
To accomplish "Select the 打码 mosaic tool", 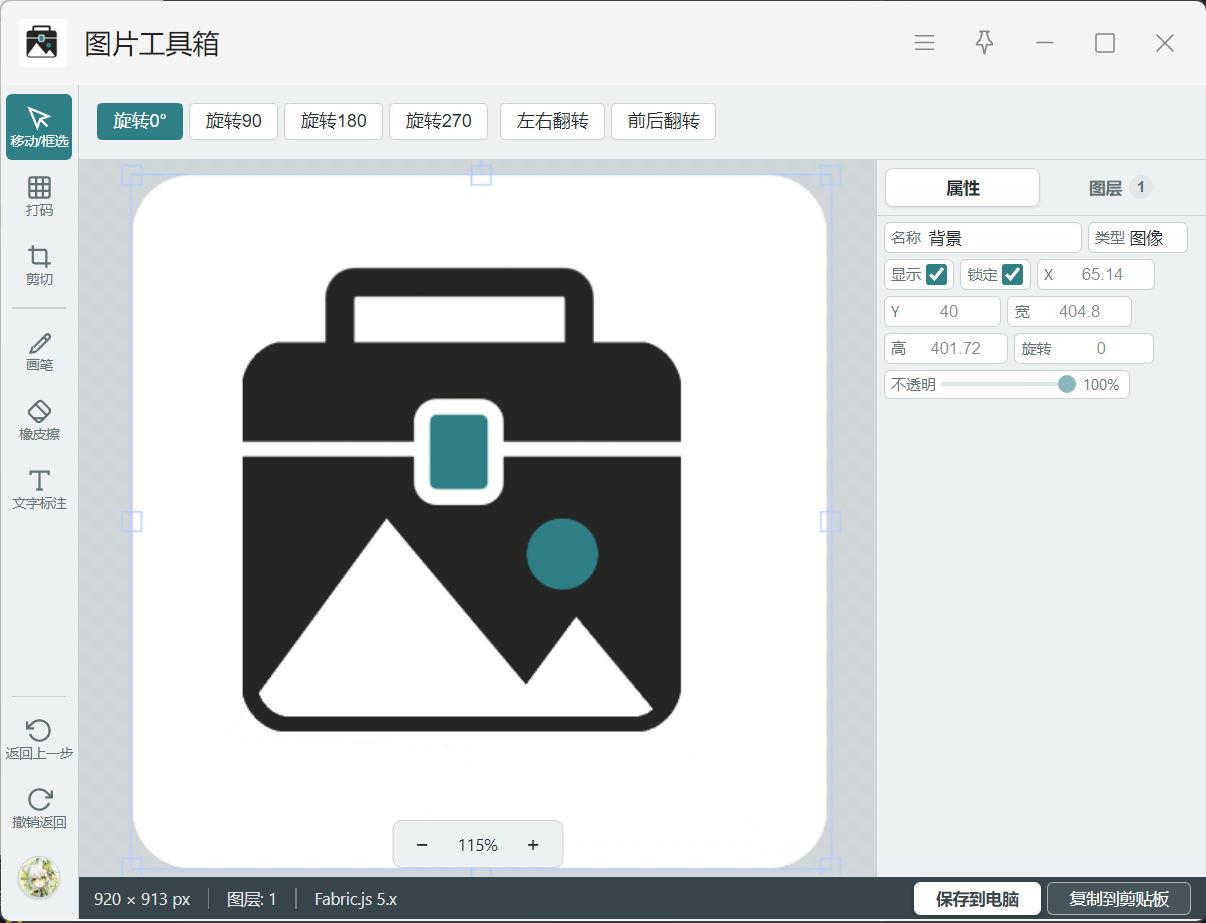I will tap(39, 196).
